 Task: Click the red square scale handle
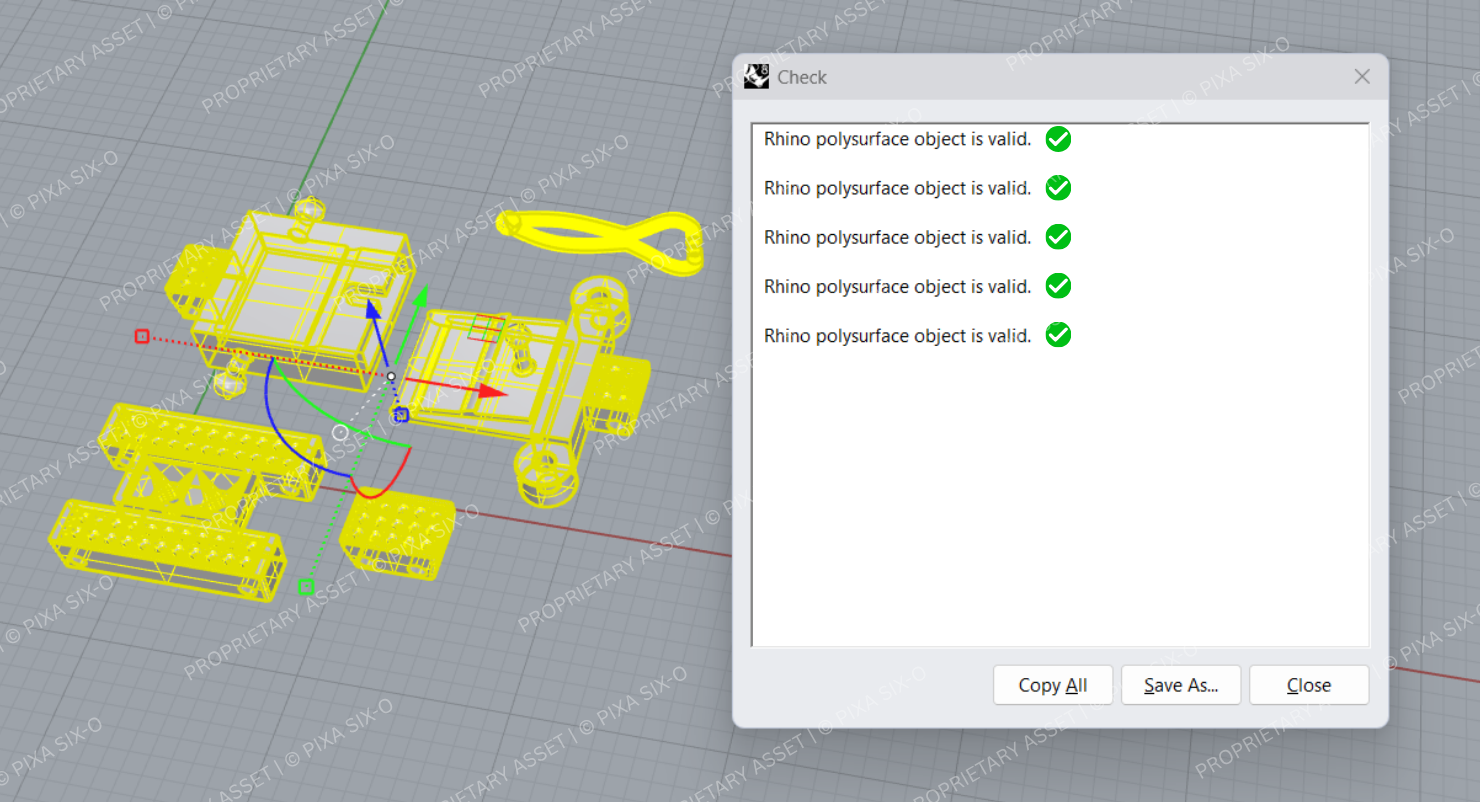[142, 337]
